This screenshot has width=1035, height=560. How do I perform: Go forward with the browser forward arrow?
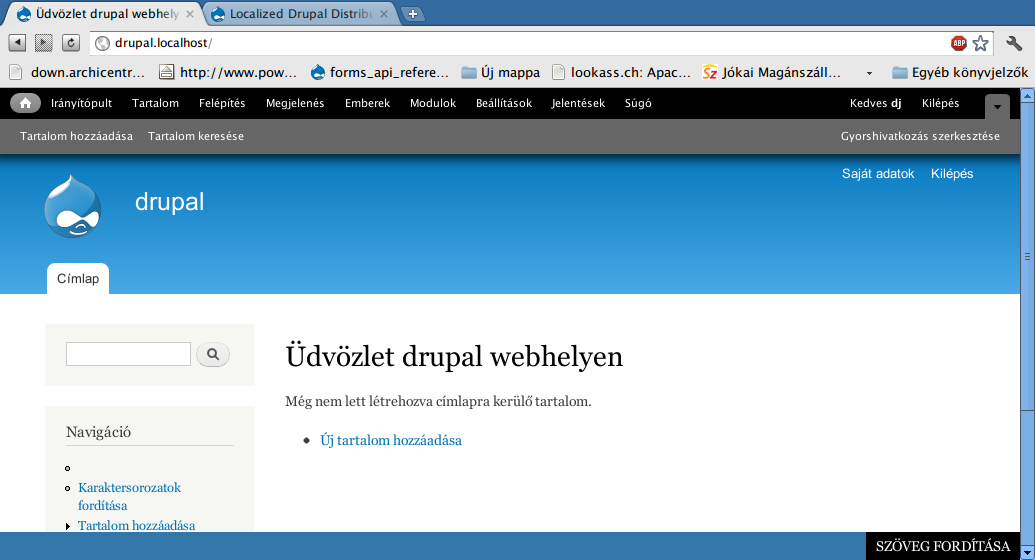click(x=44, y=43)
